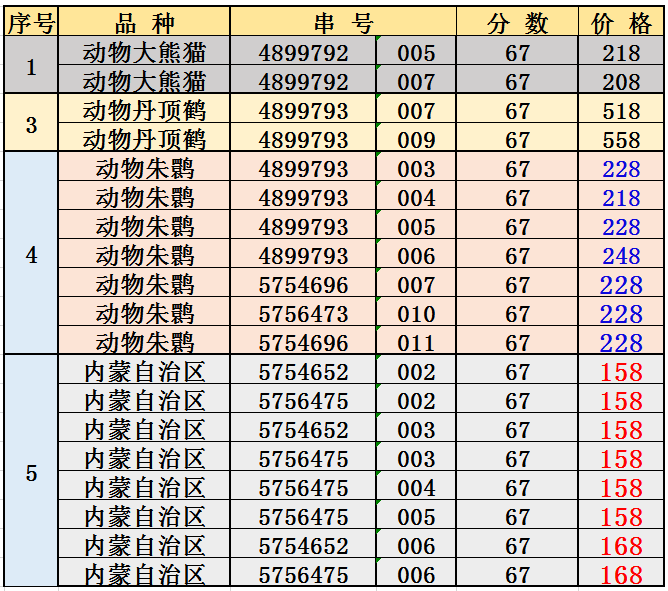The image size is (668, 591).
Task: Click the 010 serial suffix cell
Action: 416,314
